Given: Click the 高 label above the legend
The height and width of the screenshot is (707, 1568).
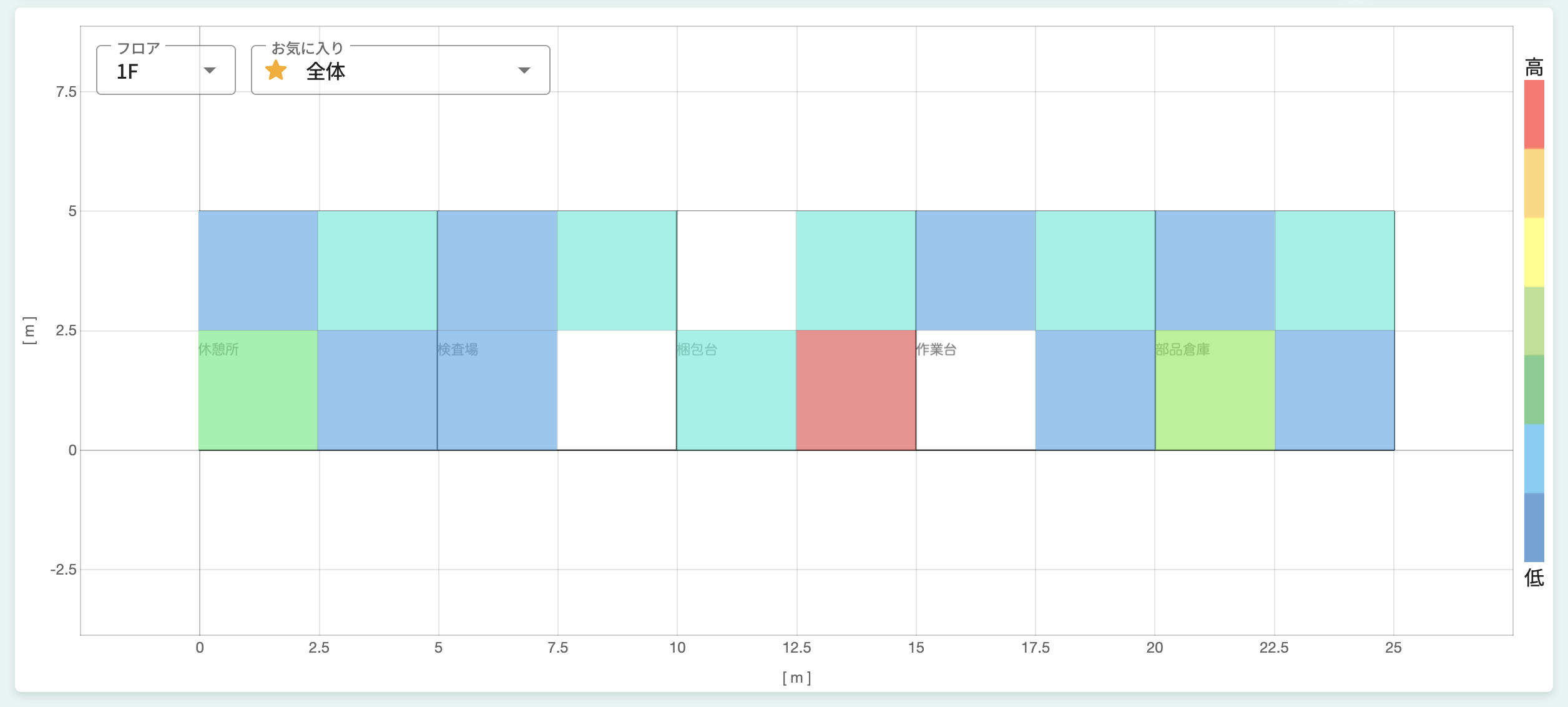Looking at the screenshot, I should [x=1534, y=67].
